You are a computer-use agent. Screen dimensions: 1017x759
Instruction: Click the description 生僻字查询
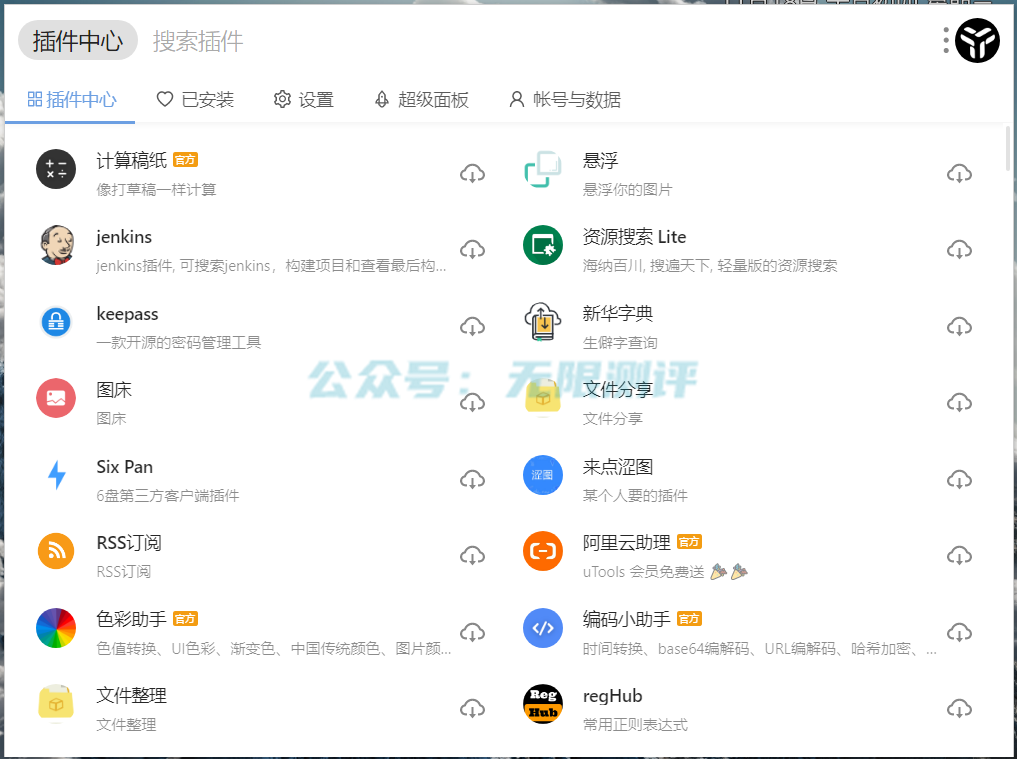619,343
